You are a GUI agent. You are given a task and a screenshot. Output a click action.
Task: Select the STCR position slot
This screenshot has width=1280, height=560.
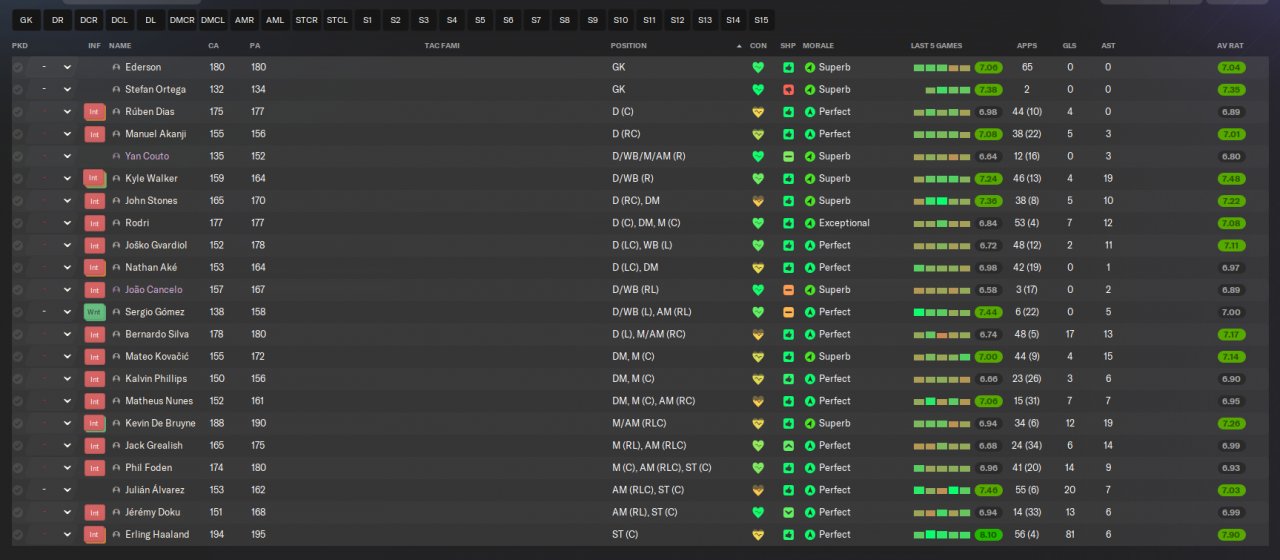307,20
